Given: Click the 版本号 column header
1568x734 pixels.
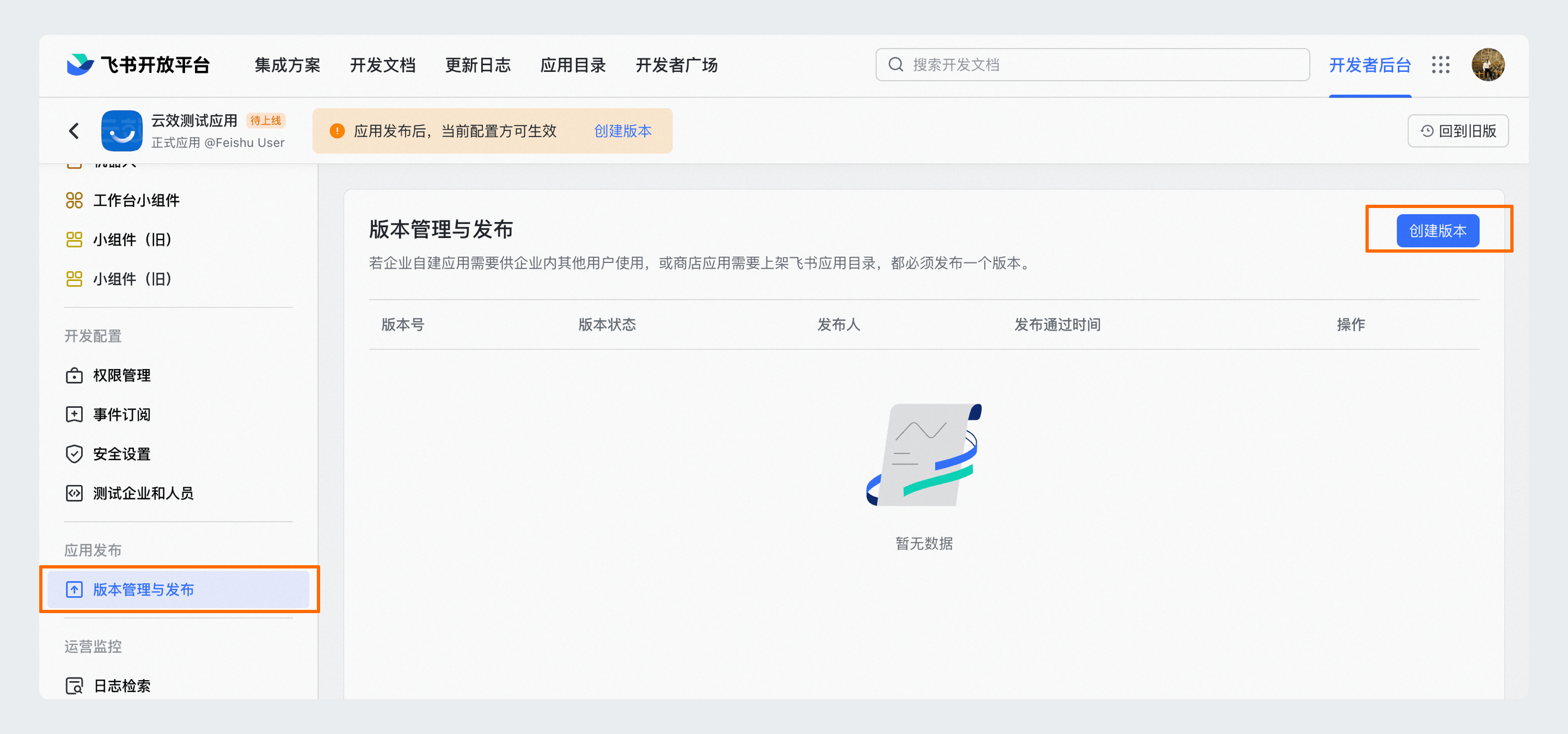Looking at the screenshot, I should point(402,325).
